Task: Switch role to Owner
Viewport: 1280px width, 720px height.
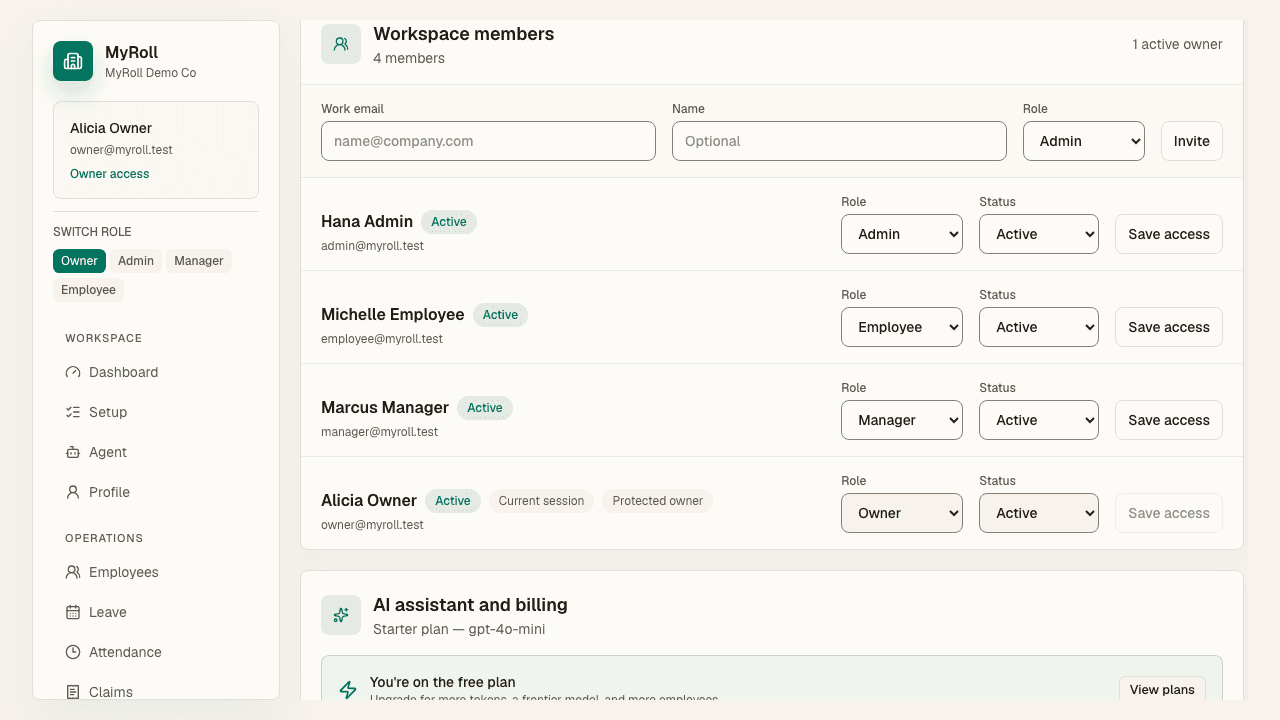Action: pos(79,261)
